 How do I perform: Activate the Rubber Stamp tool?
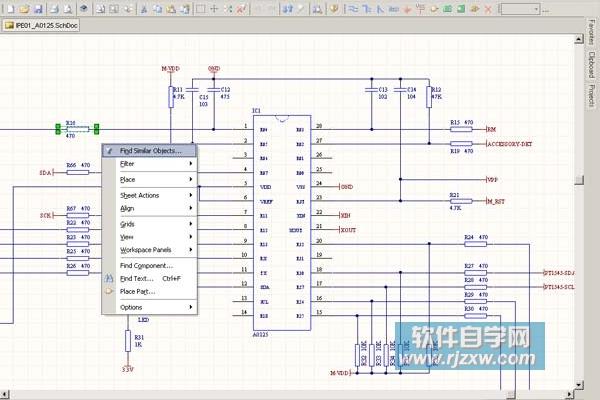point(185,8)
